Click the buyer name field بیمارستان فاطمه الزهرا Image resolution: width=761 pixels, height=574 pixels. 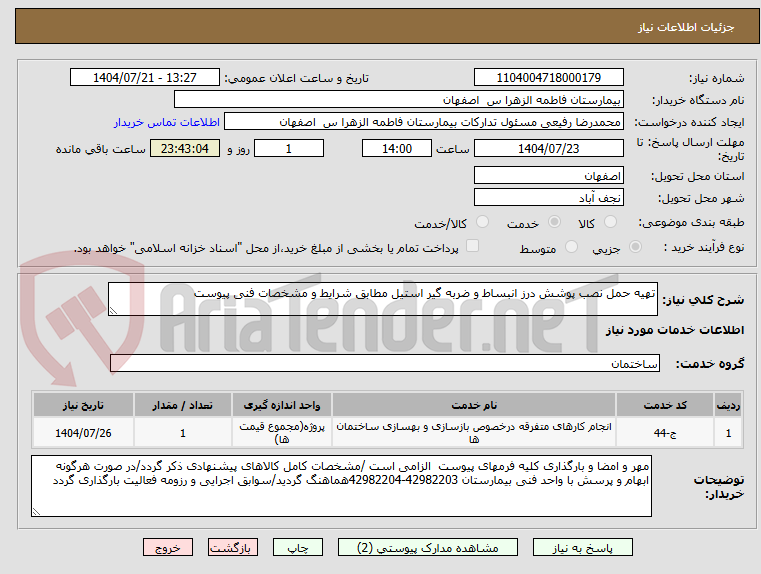pyautogui.click(x=398, y=100)
